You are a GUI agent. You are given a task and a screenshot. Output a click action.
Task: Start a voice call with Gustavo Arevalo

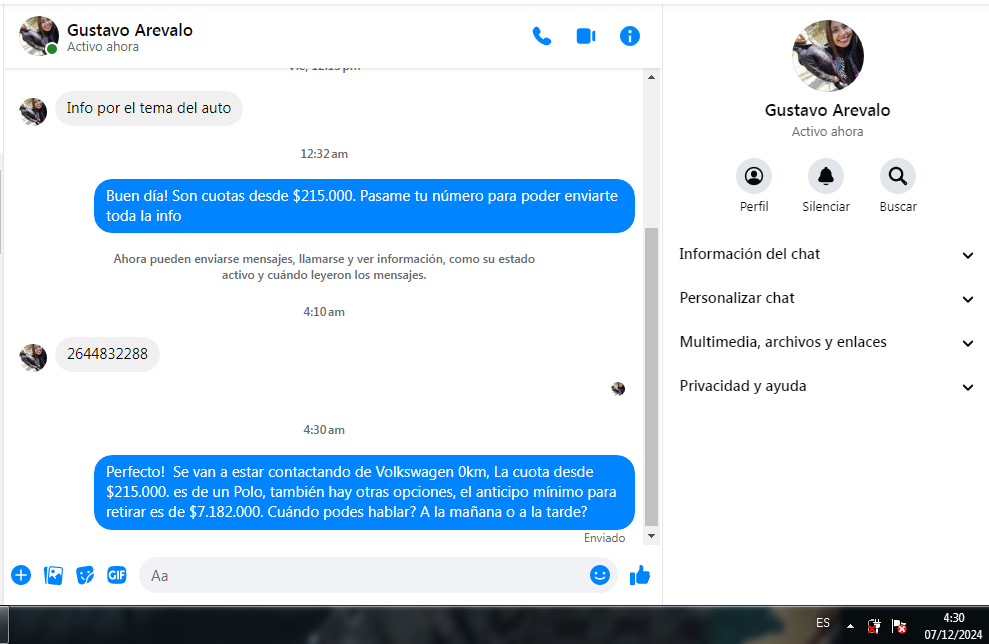click(x=542, y=36)
